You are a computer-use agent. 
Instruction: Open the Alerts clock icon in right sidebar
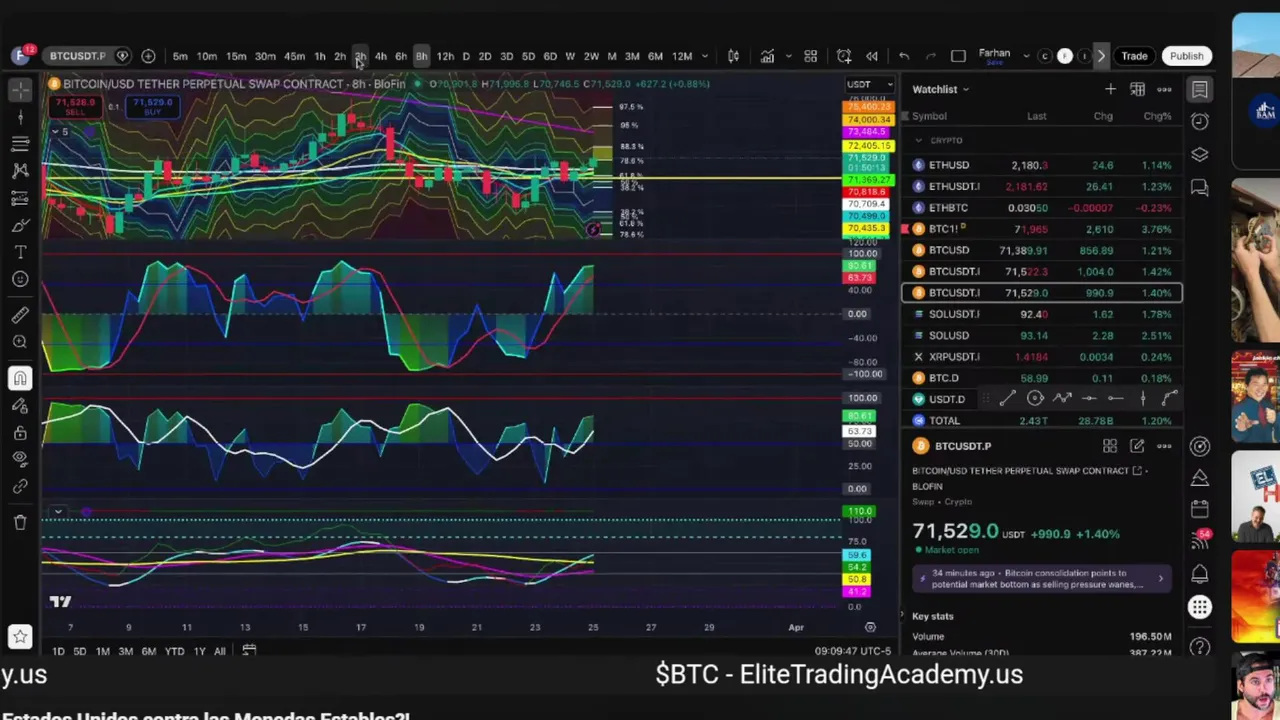coord(1200,122)
